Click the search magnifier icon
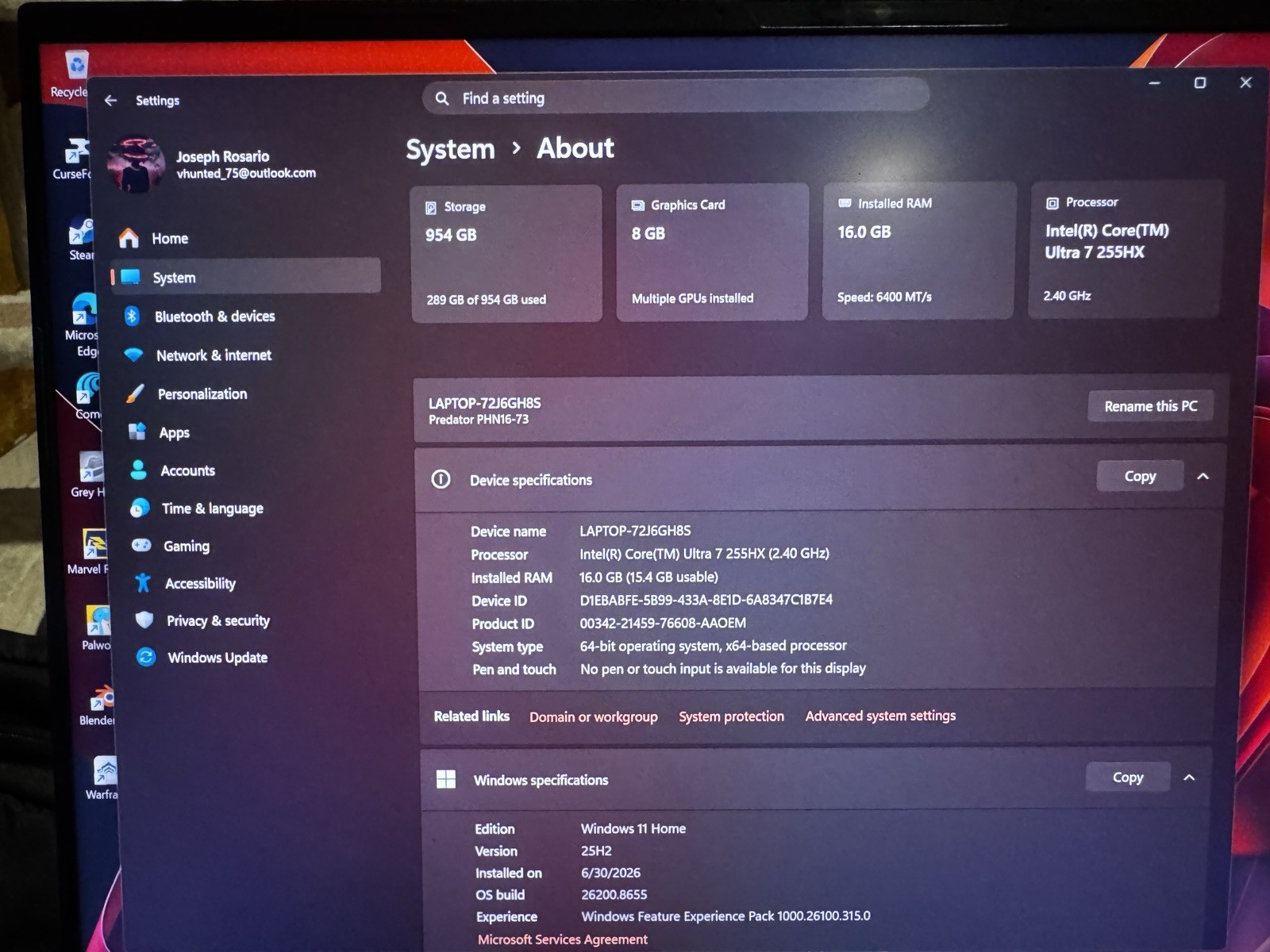The image size is (1270, 952). click(x=442, y=98)
